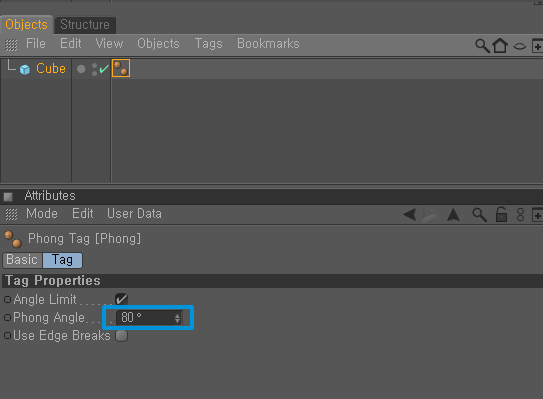Viewport: 543px width, 399px height.
Task: Switch to the Basic tab
Action: (x=22, y=260)
